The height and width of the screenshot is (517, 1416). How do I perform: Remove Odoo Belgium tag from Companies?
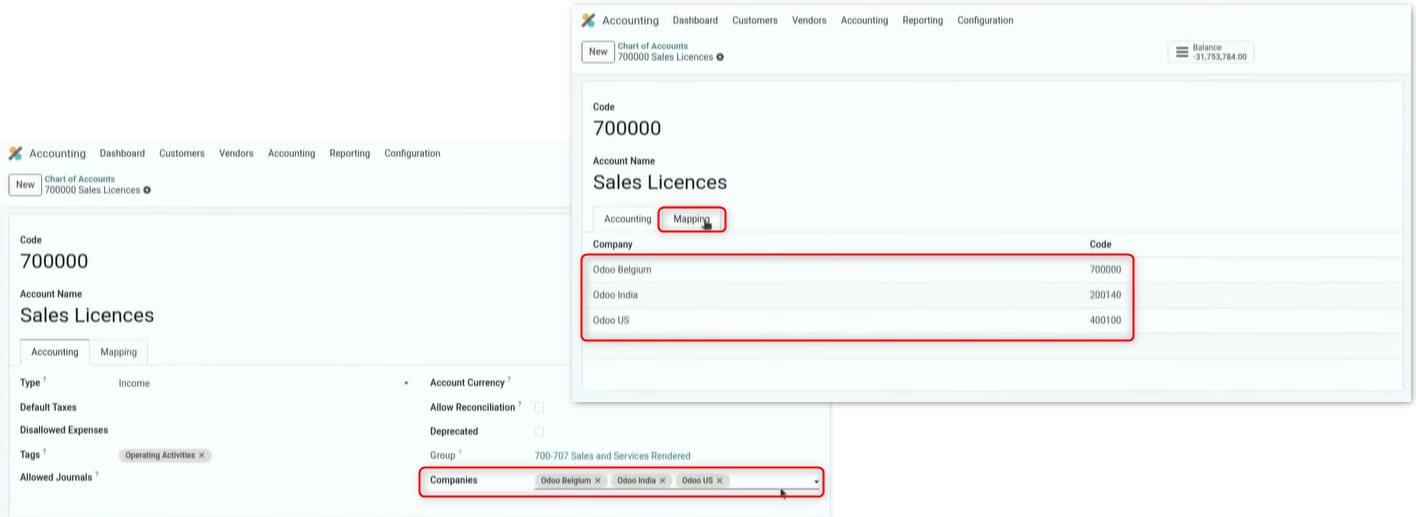pos(598,481)
